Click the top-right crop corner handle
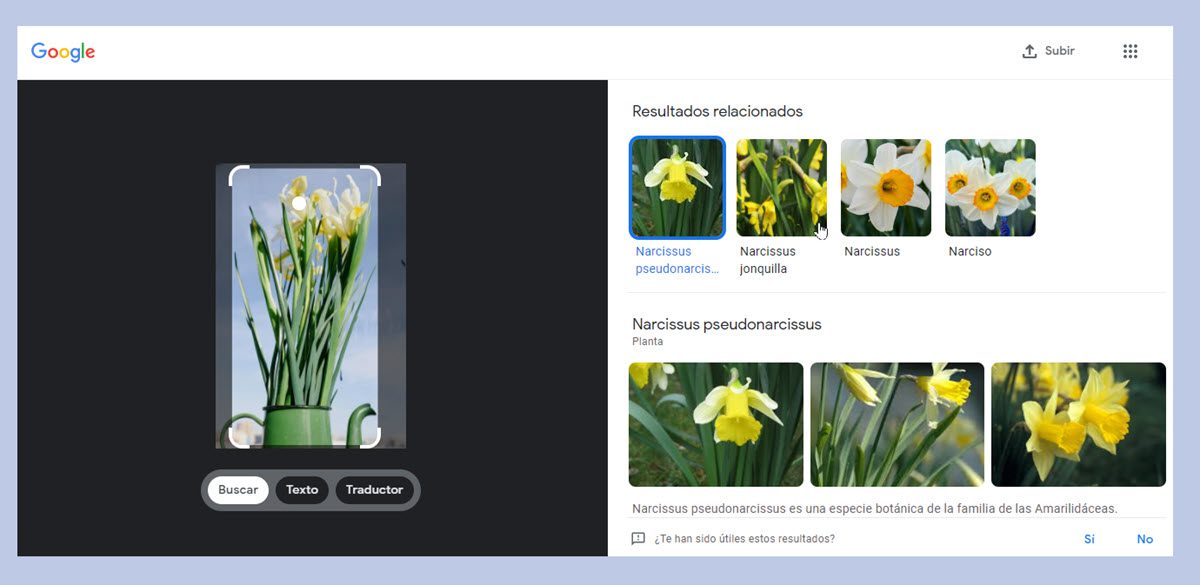Image resolution: width=1200 pixels, height=585 pixels. point(371,176)
